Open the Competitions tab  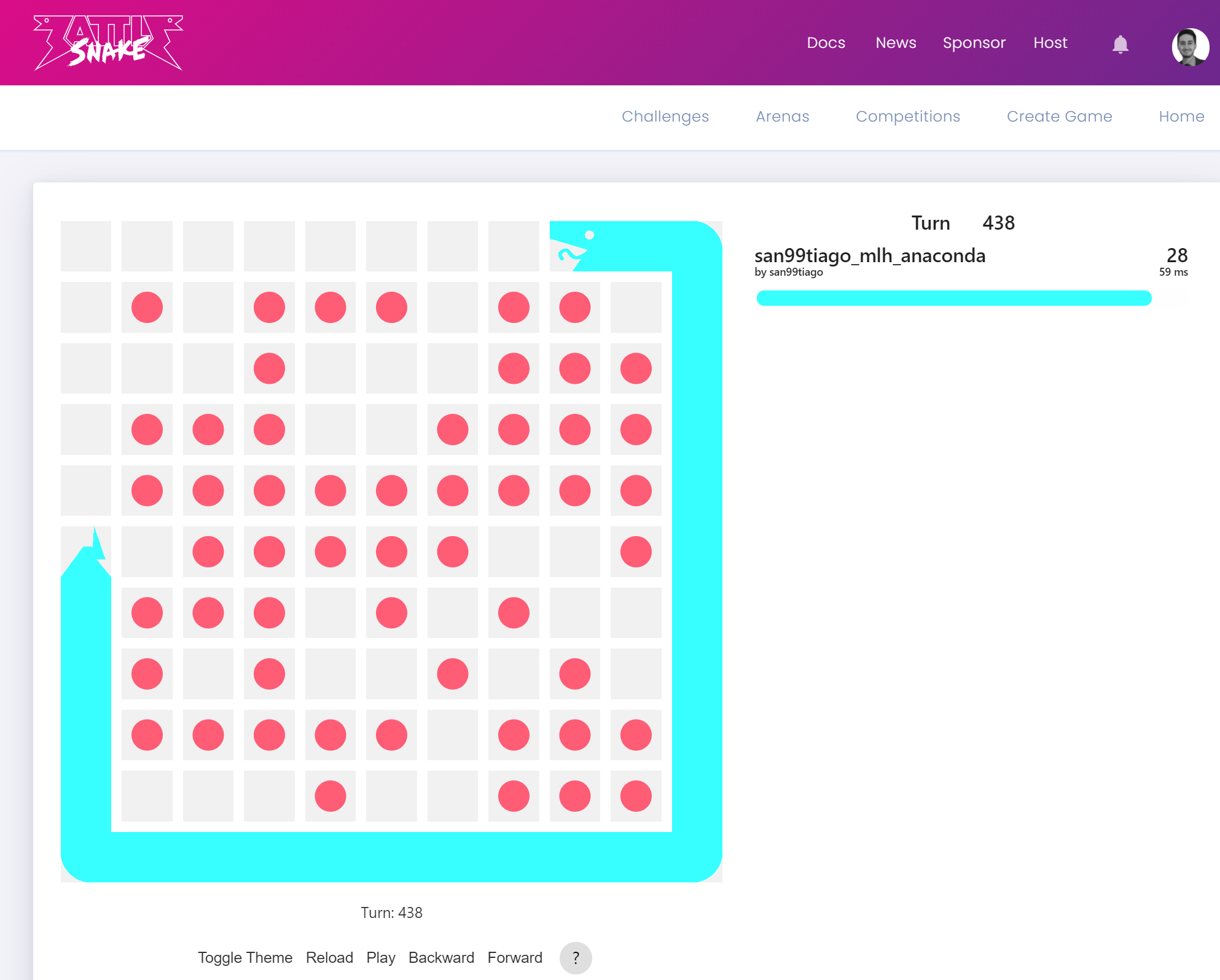[907, 117]
